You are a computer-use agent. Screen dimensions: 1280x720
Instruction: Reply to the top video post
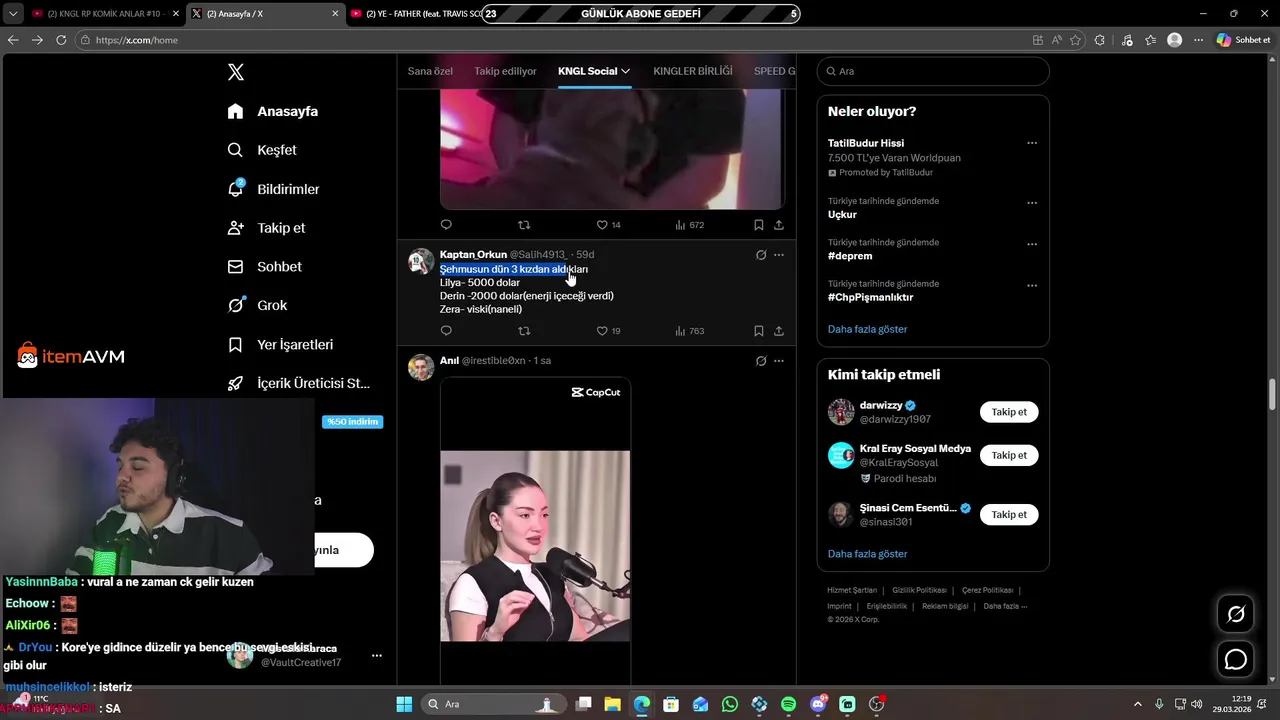(446, 225)
